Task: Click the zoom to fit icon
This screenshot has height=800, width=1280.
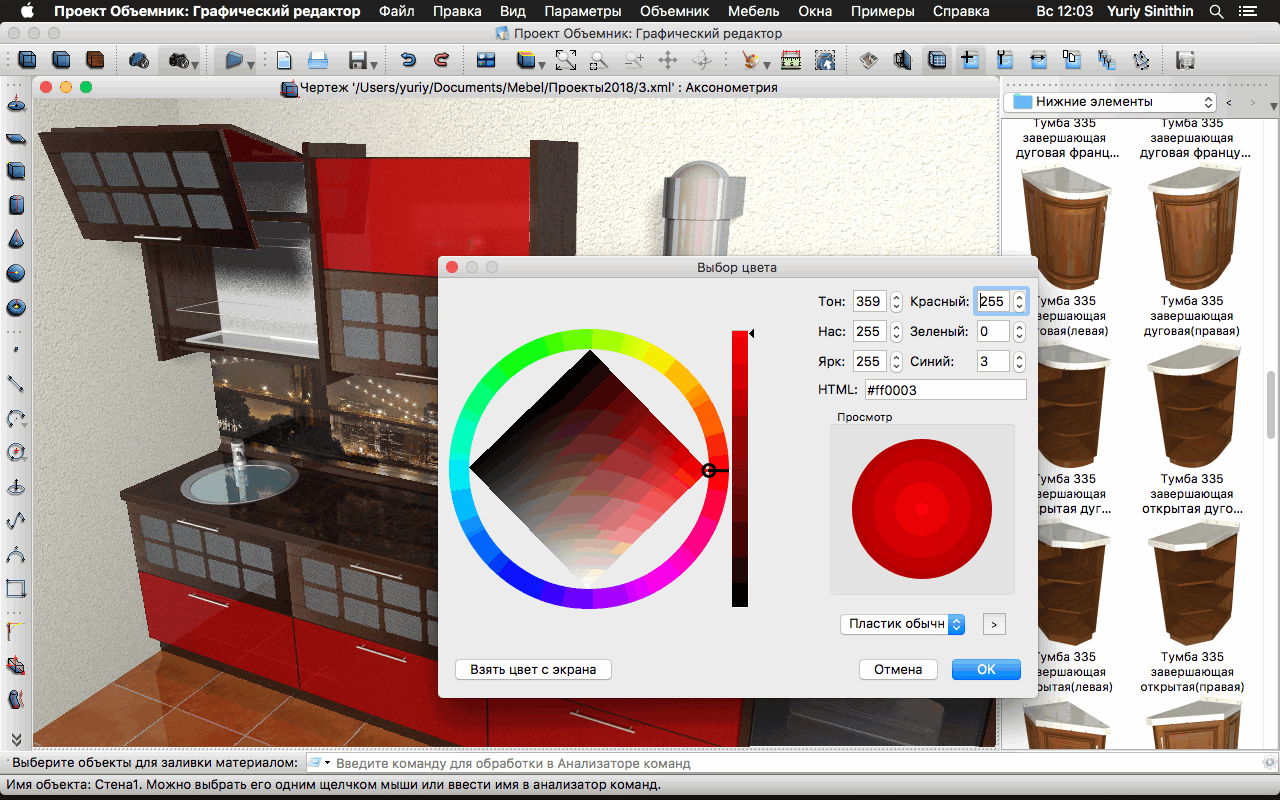Action: (566, 60)
